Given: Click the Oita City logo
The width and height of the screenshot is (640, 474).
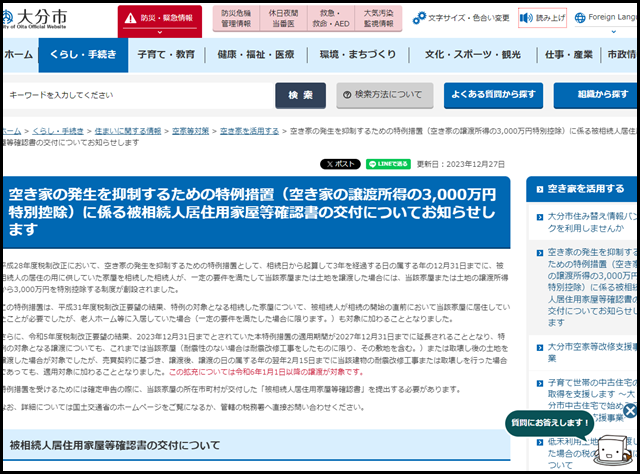Looking at the screenshot, I should tap(34, 19).
